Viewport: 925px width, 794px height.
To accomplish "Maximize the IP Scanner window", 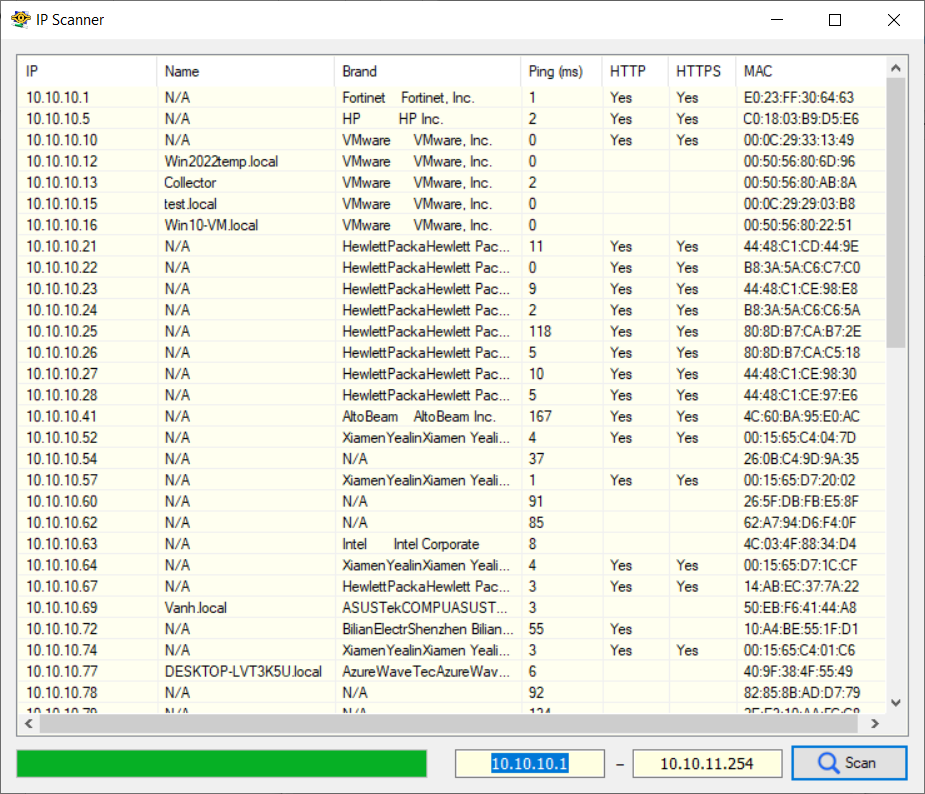I will [835, 20].
